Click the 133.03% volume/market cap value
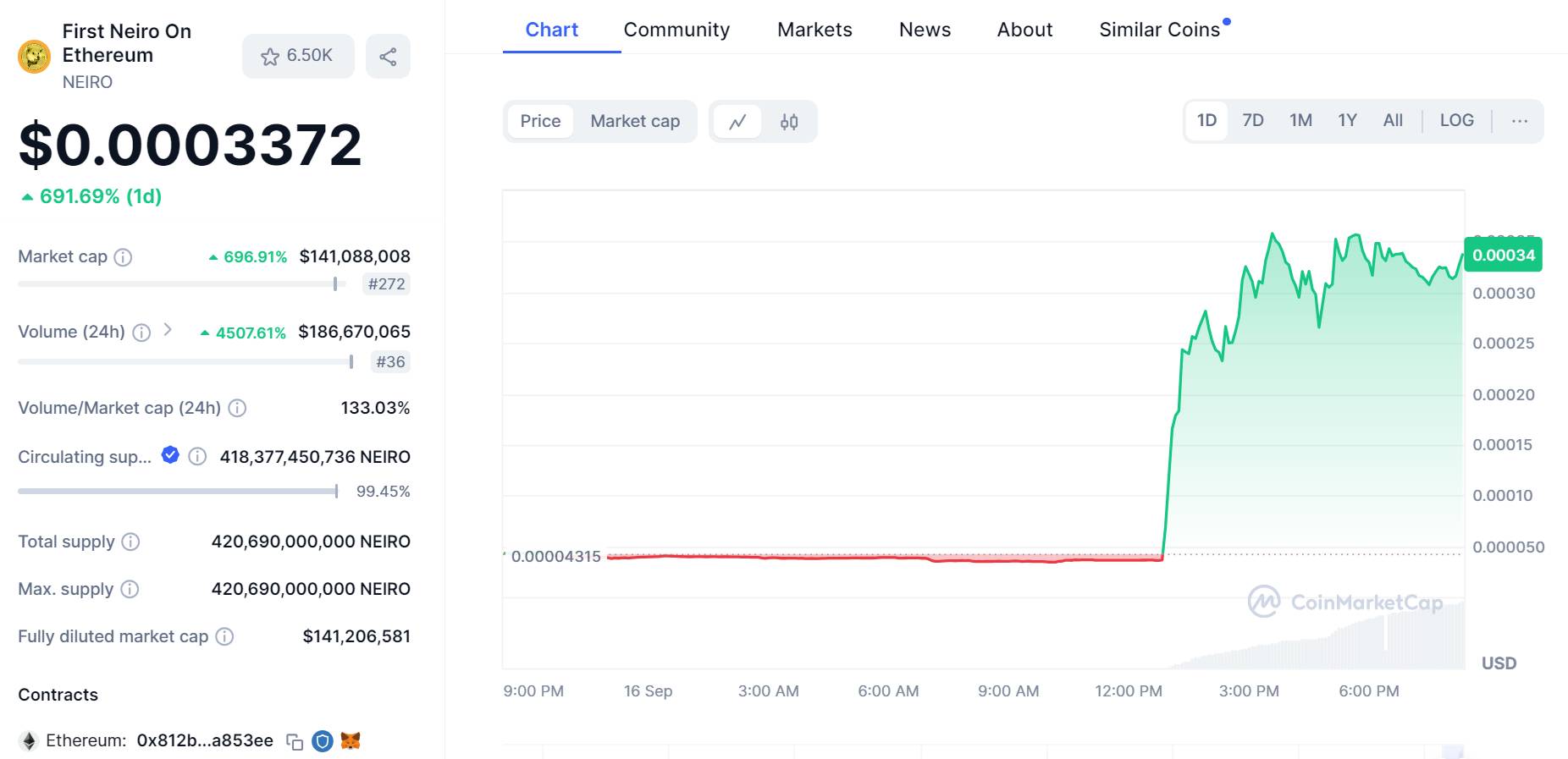1568x759 pixels. tap(375, 408)
